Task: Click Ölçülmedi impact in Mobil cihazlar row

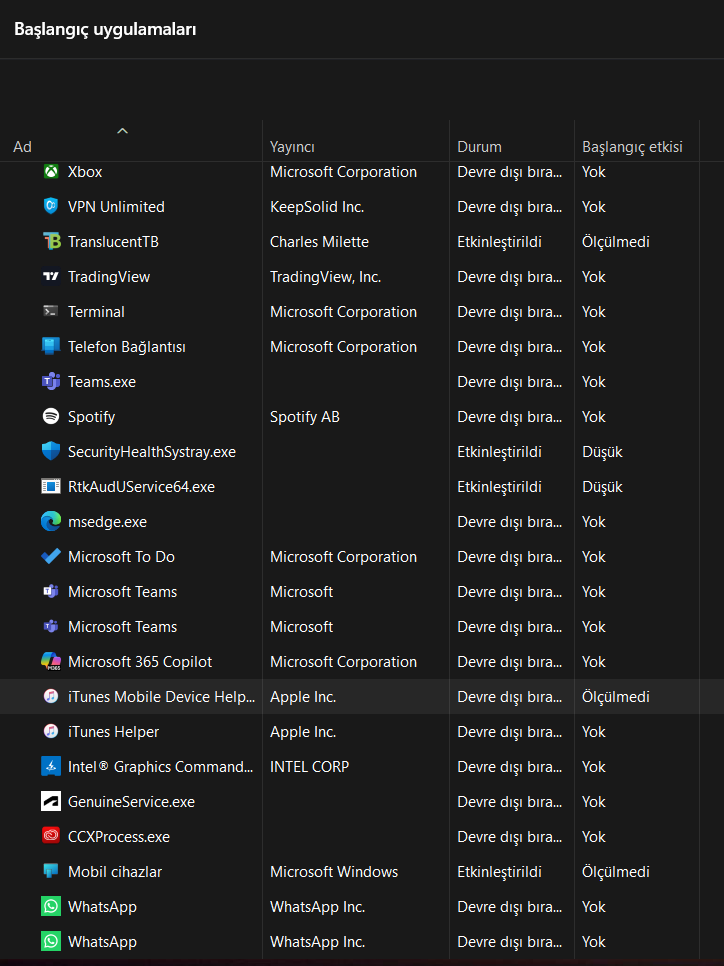Action: [x=616, y=872]
